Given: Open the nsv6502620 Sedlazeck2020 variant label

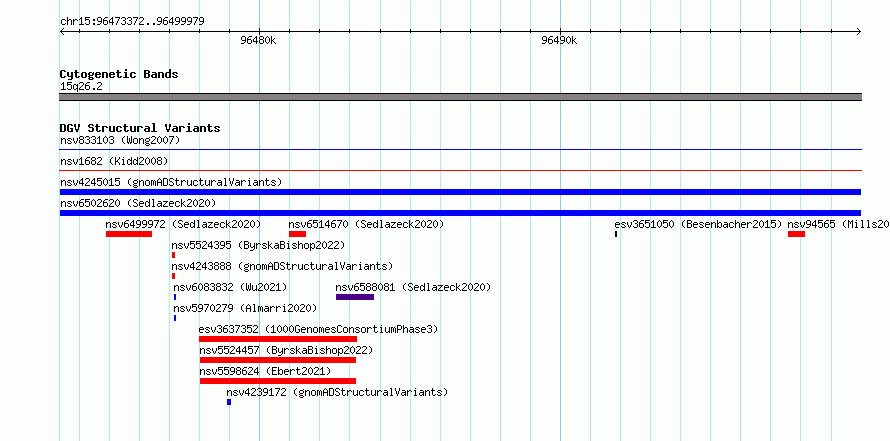Looking at the screenshot, I should click(x=138, y=203).
